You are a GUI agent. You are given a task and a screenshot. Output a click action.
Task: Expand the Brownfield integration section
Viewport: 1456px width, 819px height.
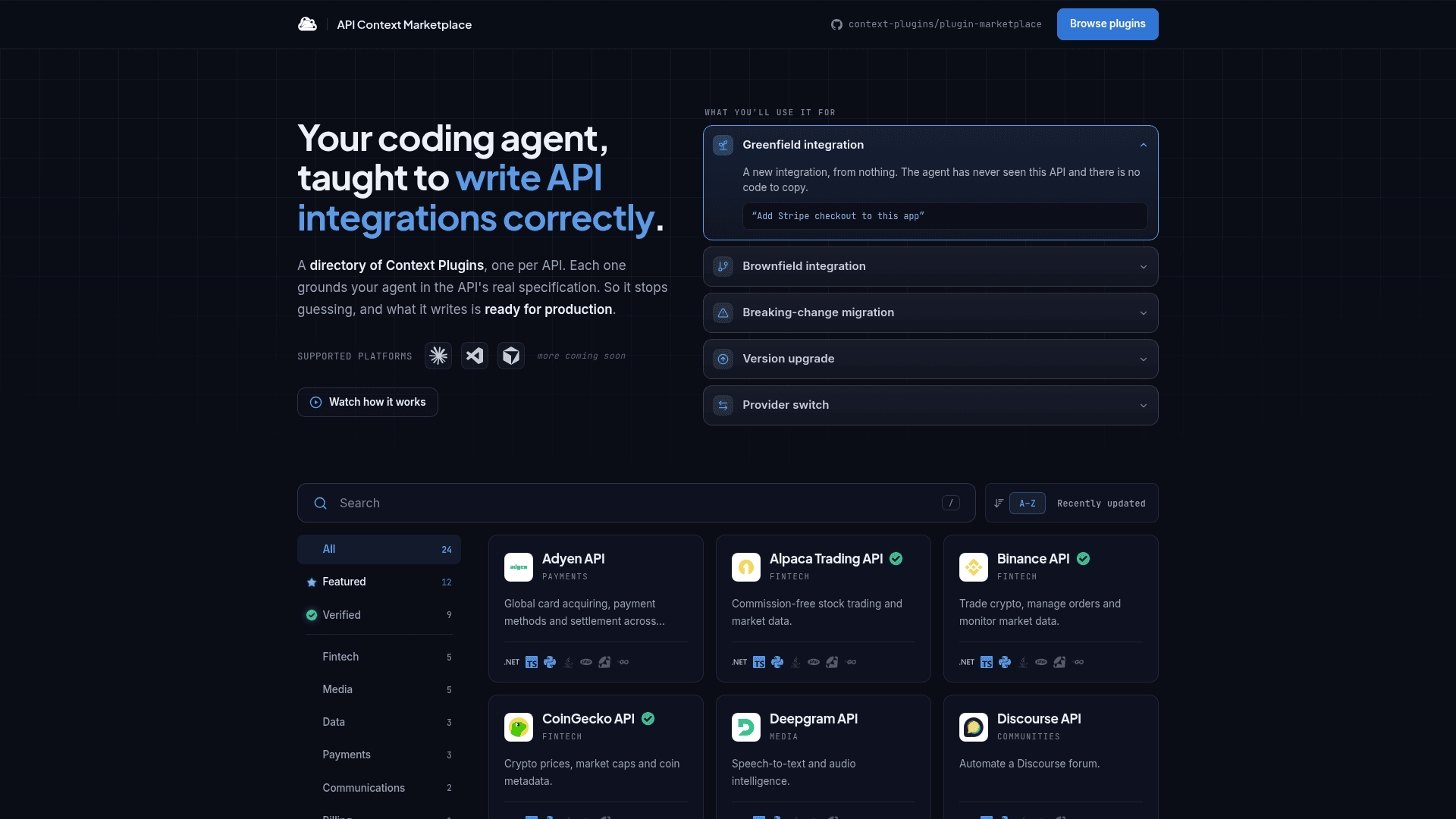[930, 266]
